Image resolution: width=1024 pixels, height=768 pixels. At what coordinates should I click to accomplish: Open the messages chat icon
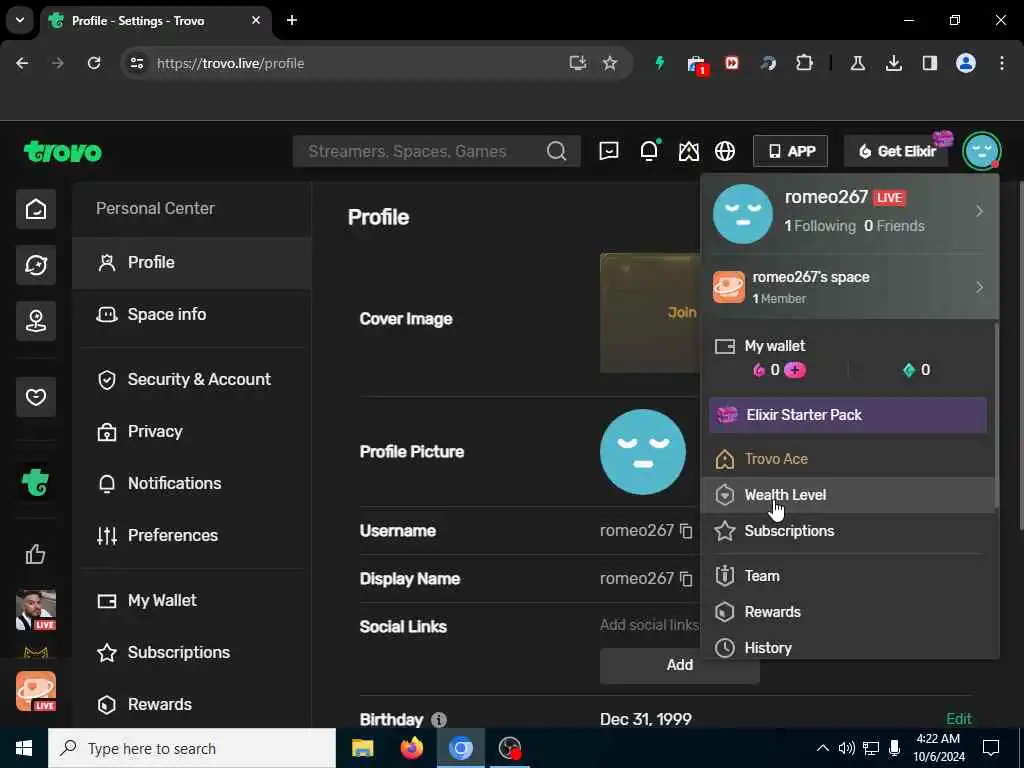(609, 152)
